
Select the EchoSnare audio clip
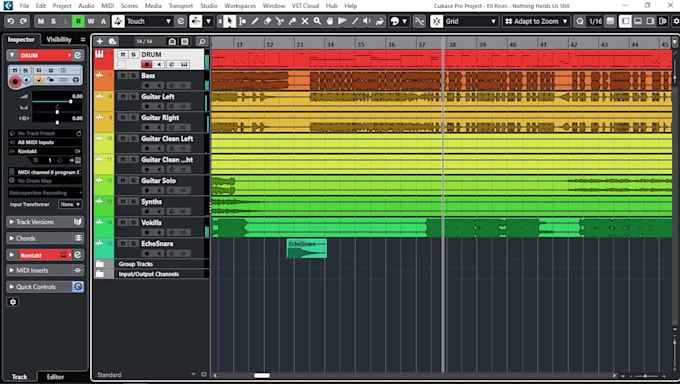[307, 249]
